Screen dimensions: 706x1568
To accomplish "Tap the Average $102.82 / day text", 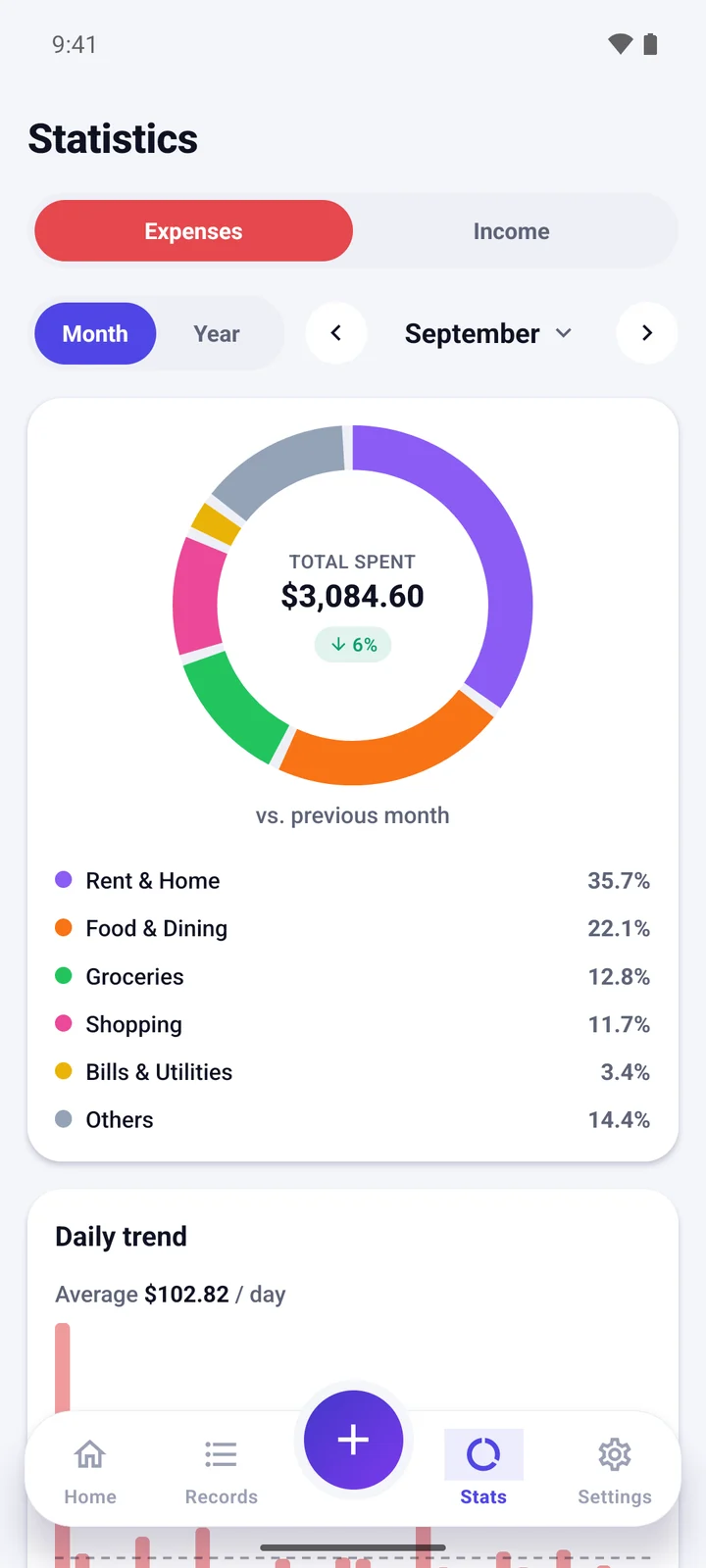I will [x=171, y=1295].
